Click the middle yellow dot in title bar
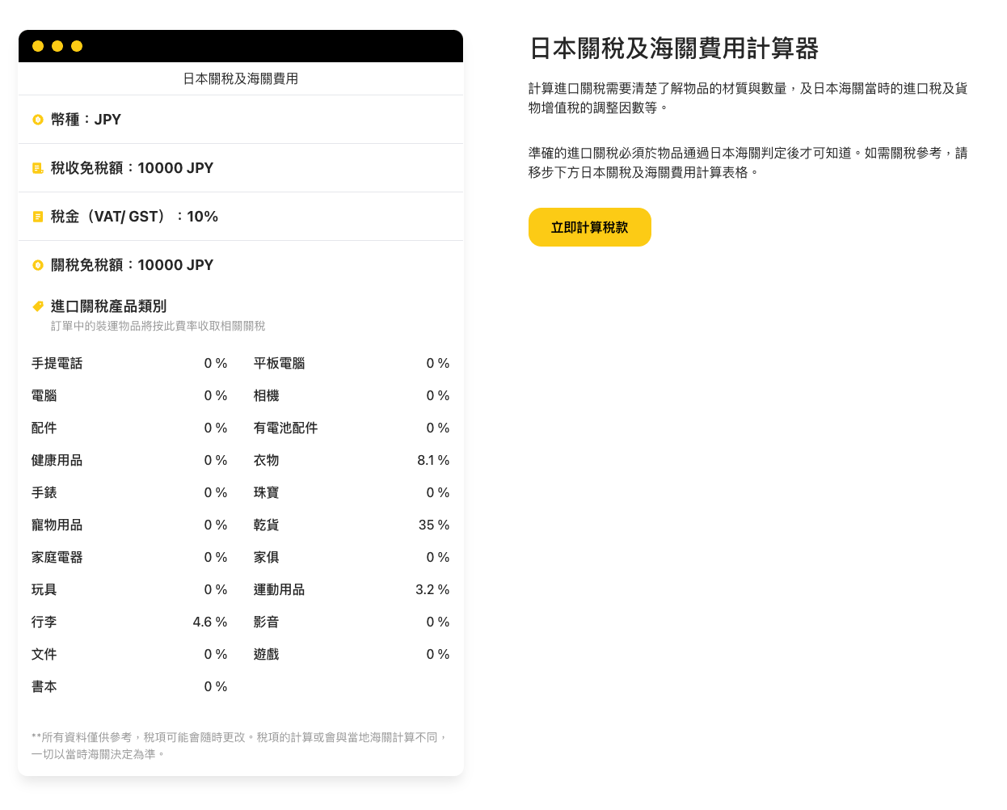Image resolution: width=1007 pixels, height=810 pixels. pyautogui.click(x=57, y=46)
